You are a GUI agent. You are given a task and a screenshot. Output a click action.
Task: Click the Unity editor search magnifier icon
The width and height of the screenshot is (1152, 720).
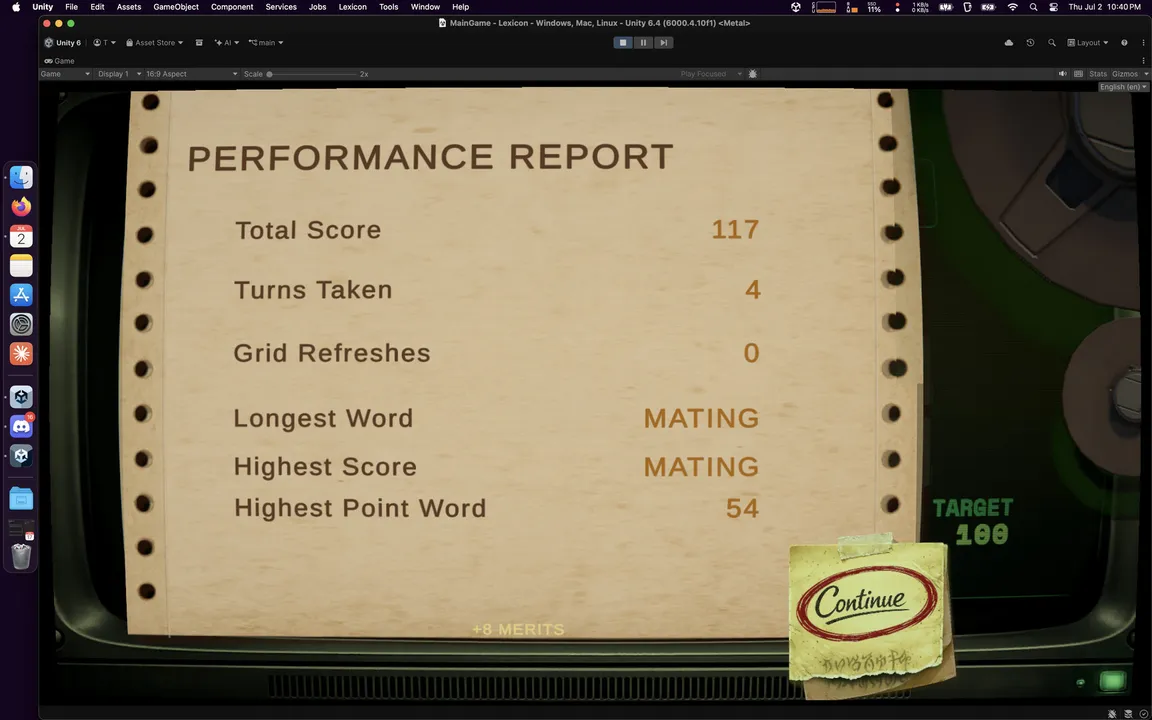click(x=1051, y=43)
